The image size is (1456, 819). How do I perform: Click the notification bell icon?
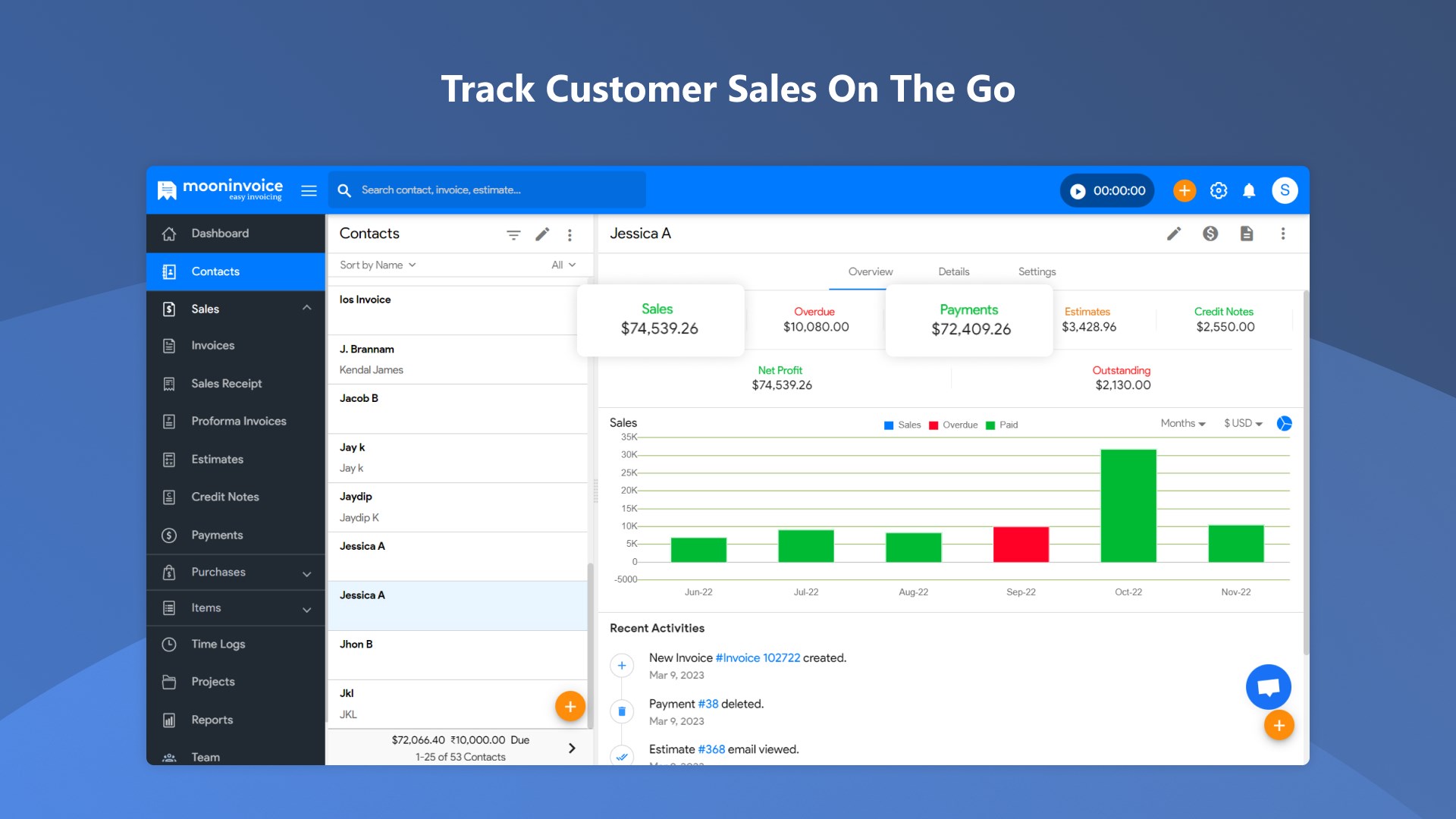(x=1249, y=191)
